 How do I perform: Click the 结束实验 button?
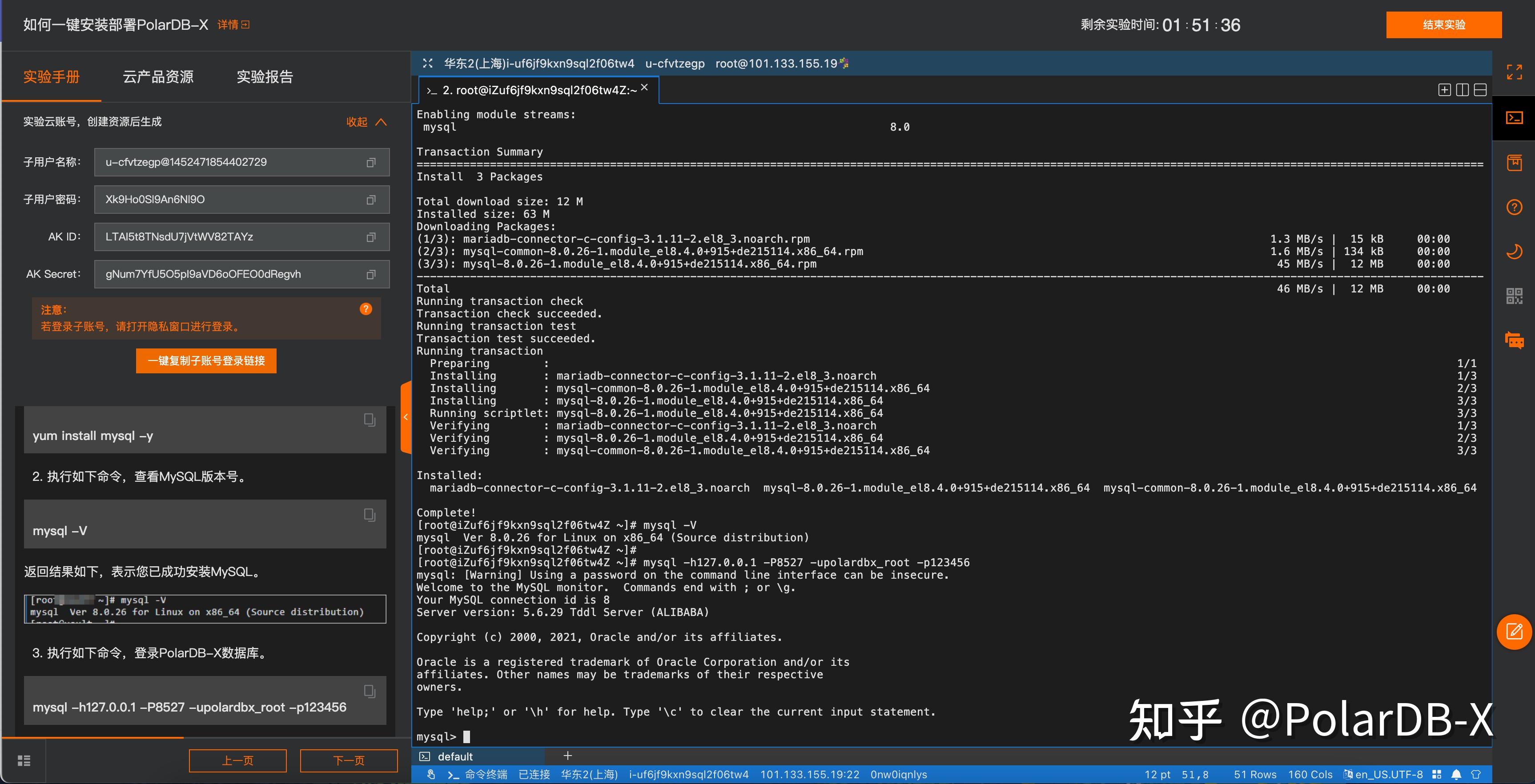(x=1443, y=25)
